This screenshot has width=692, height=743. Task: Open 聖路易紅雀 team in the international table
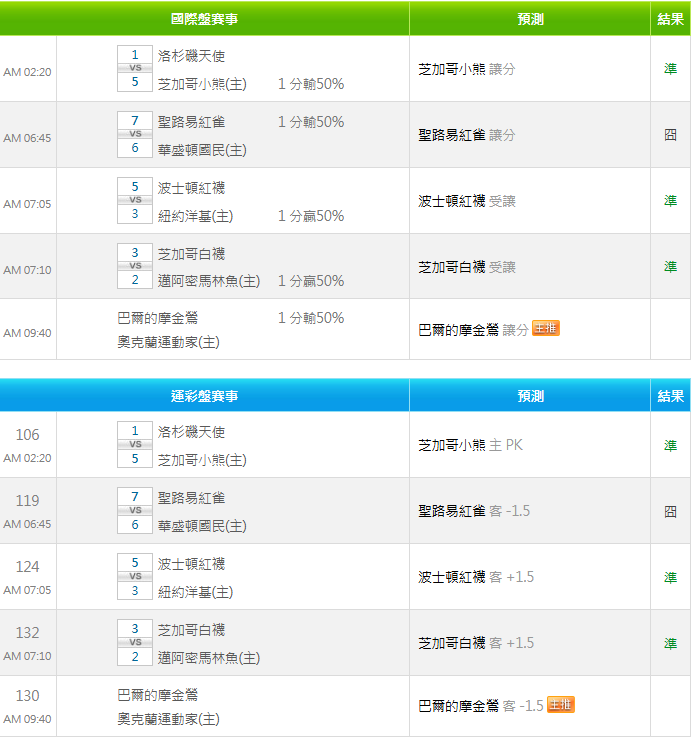191,122
